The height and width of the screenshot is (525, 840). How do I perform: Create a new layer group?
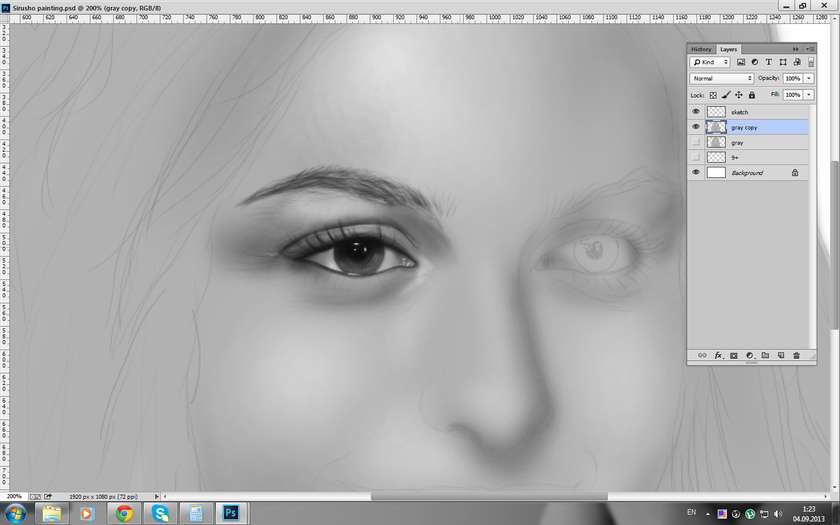(765, 355)
